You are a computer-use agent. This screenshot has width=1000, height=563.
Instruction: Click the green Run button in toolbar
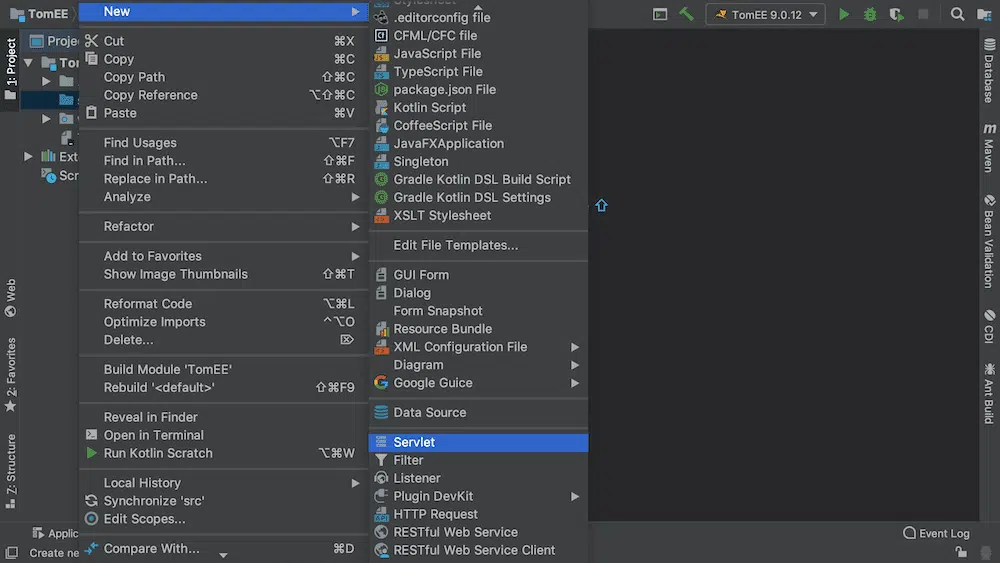click(x=844, y=15)
